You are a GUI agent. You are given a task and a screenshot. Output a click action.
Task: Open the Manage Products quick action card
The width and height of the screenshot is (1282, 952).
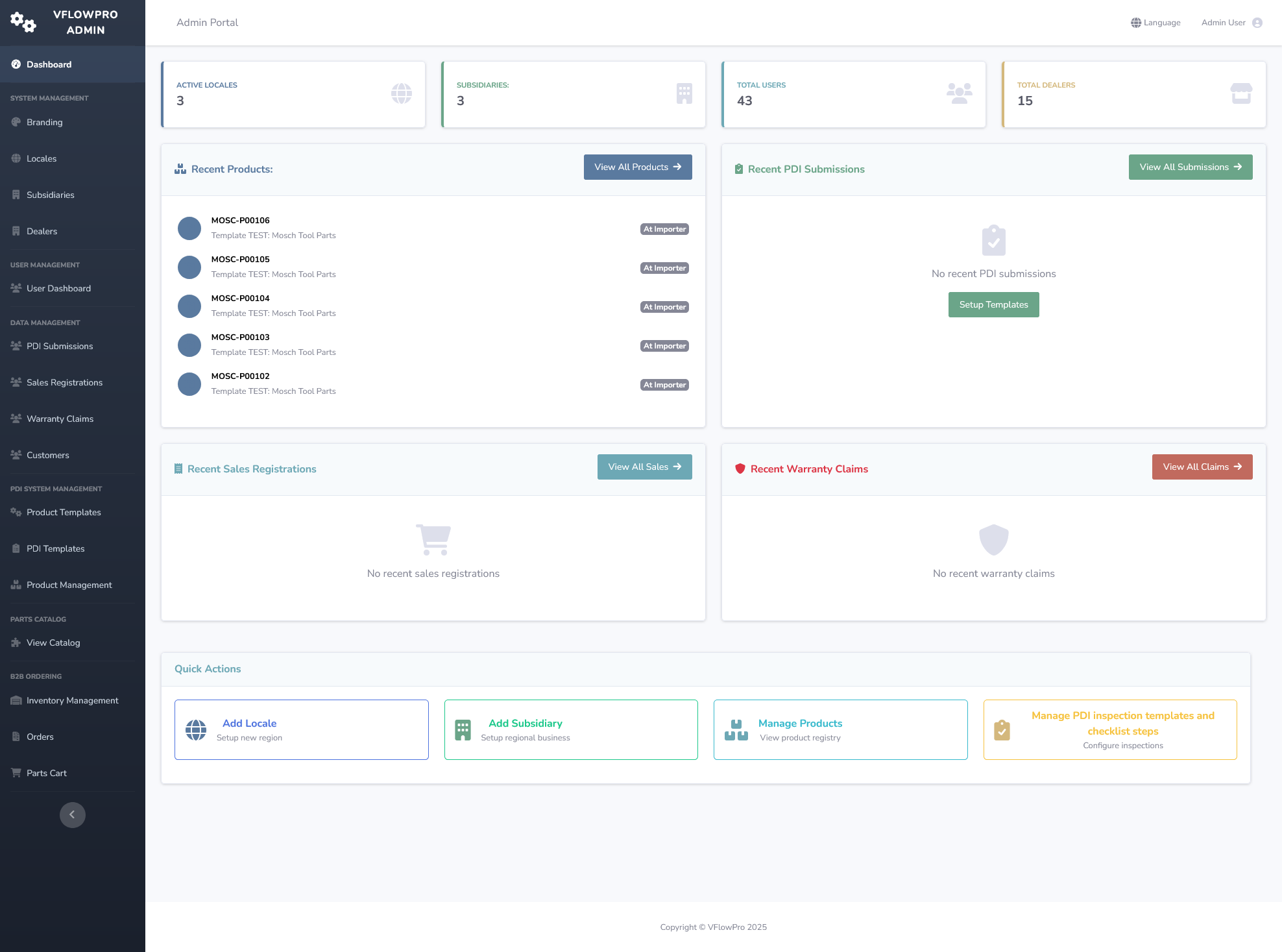[x=840, y=729]
